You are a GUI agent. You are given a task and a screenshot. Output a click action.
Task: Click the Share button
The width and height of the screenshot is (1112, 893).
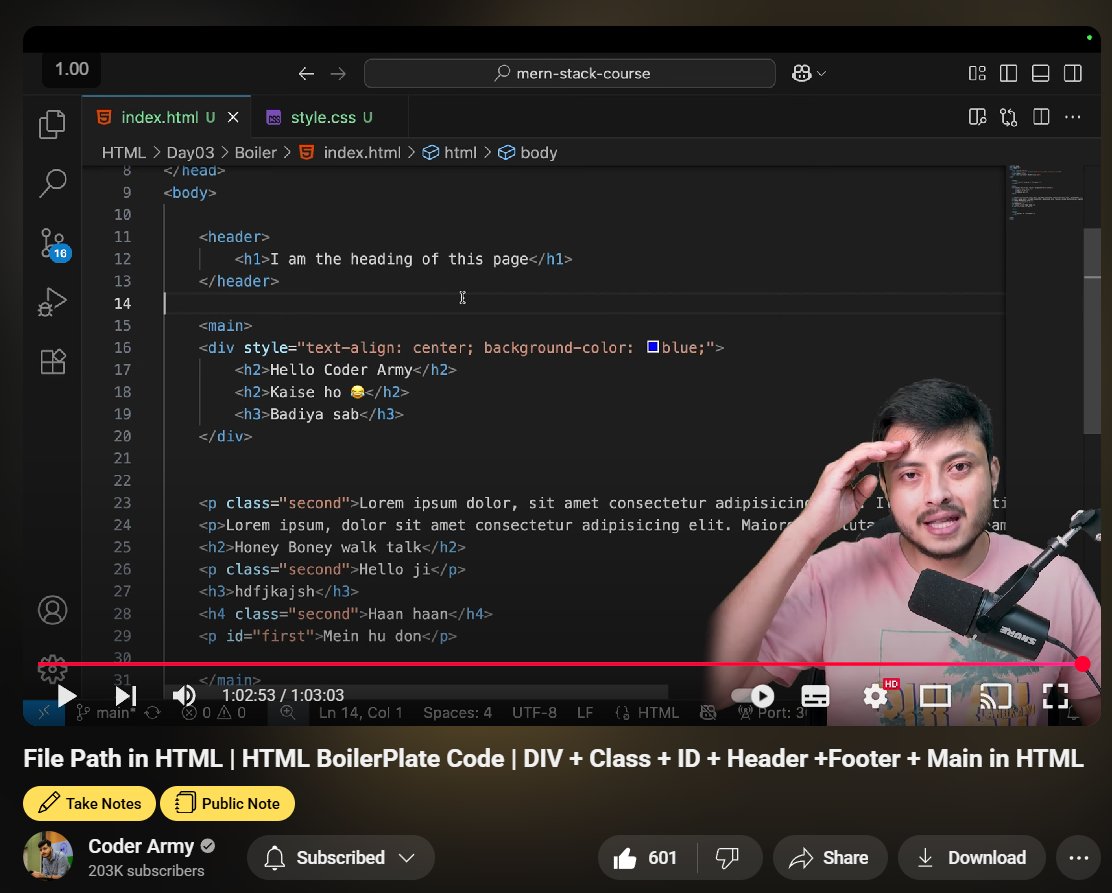point(830,858)
